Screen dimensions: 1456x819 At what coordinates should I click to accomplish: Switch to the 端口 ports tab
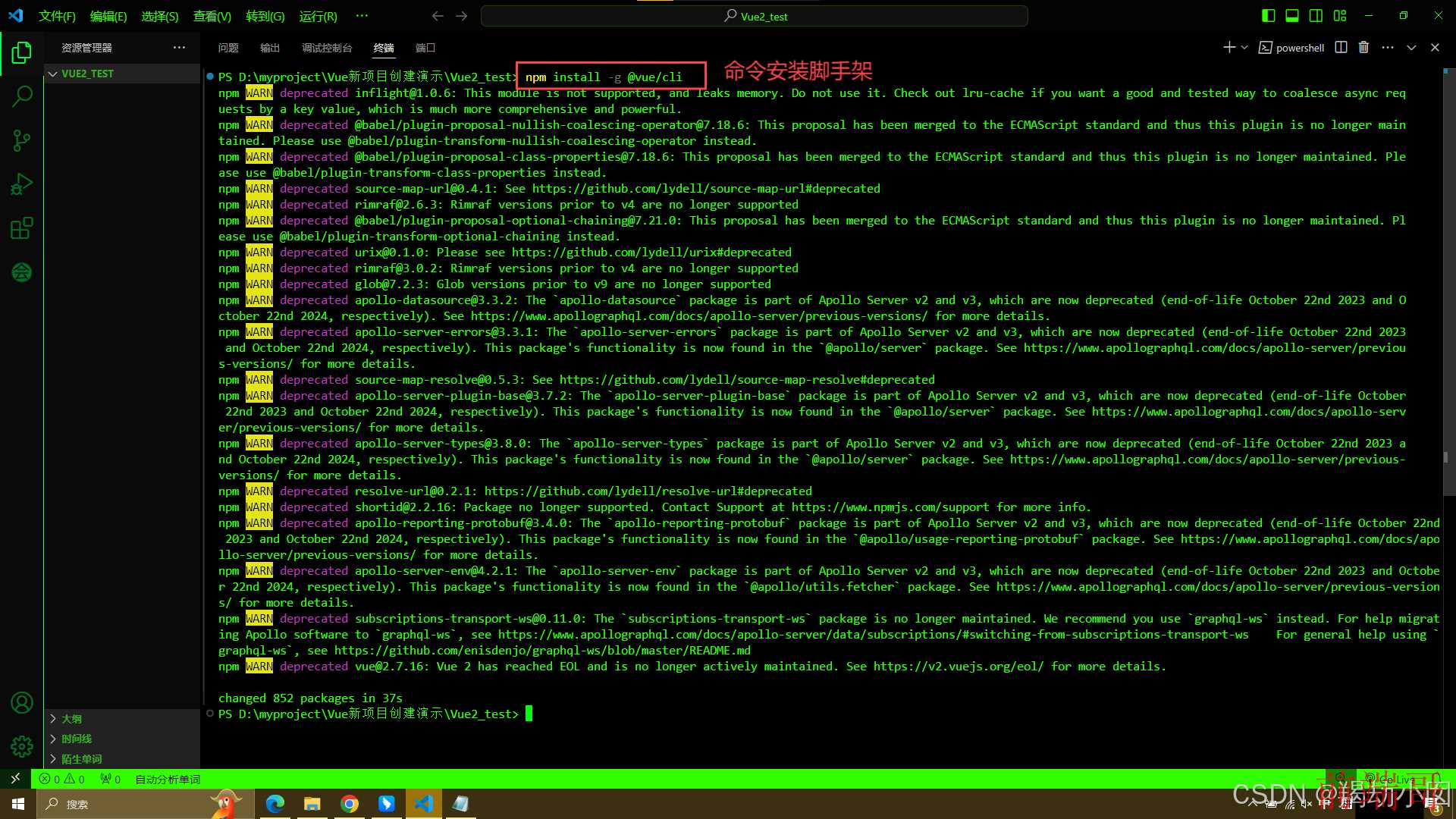coord(425,48)
